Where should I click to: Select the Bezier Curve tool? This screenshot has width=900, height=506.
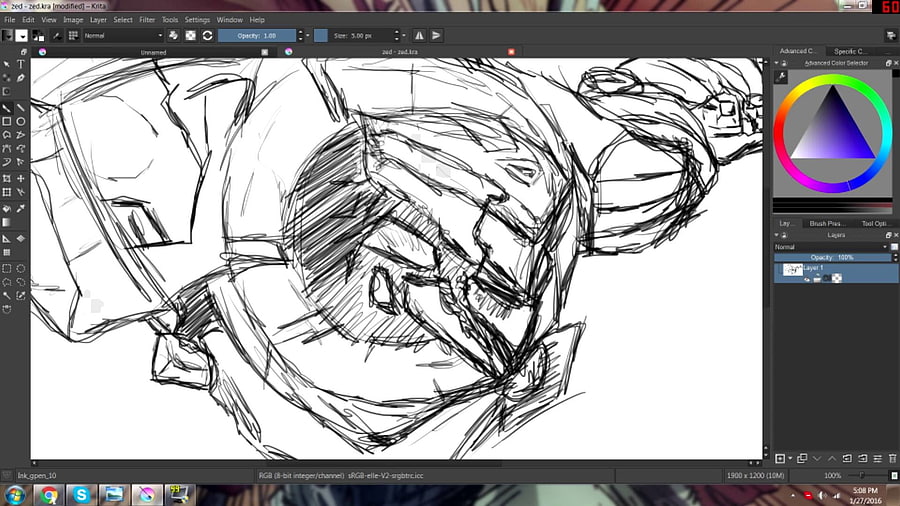(7, 149)
